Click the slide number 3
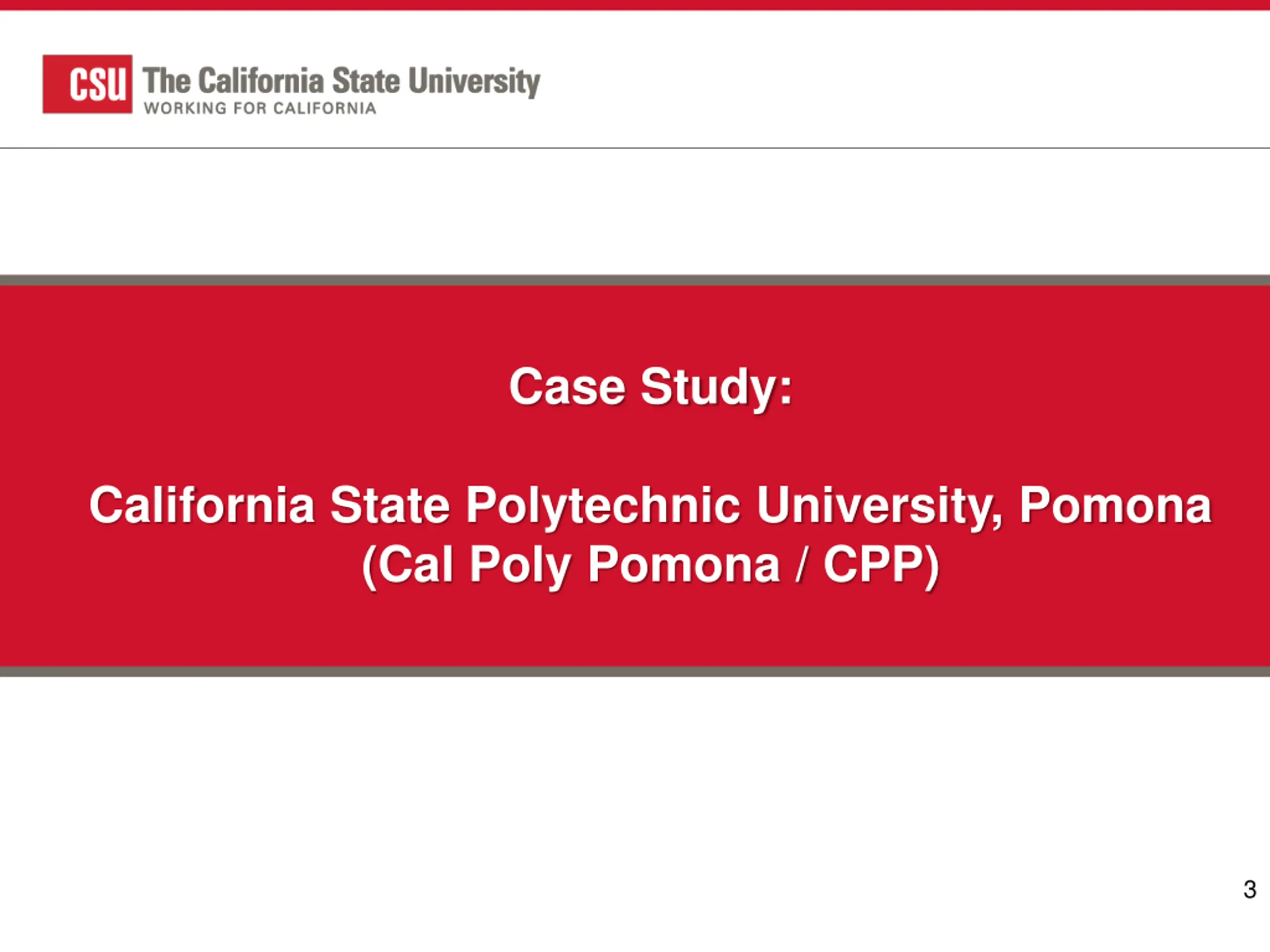 point(1250,890)
